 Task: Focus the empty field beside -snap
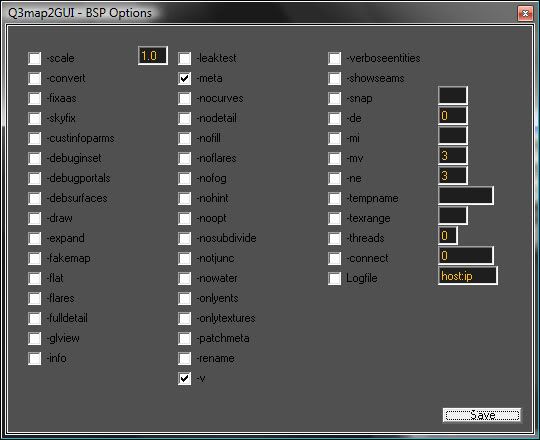tap(453, 95)
